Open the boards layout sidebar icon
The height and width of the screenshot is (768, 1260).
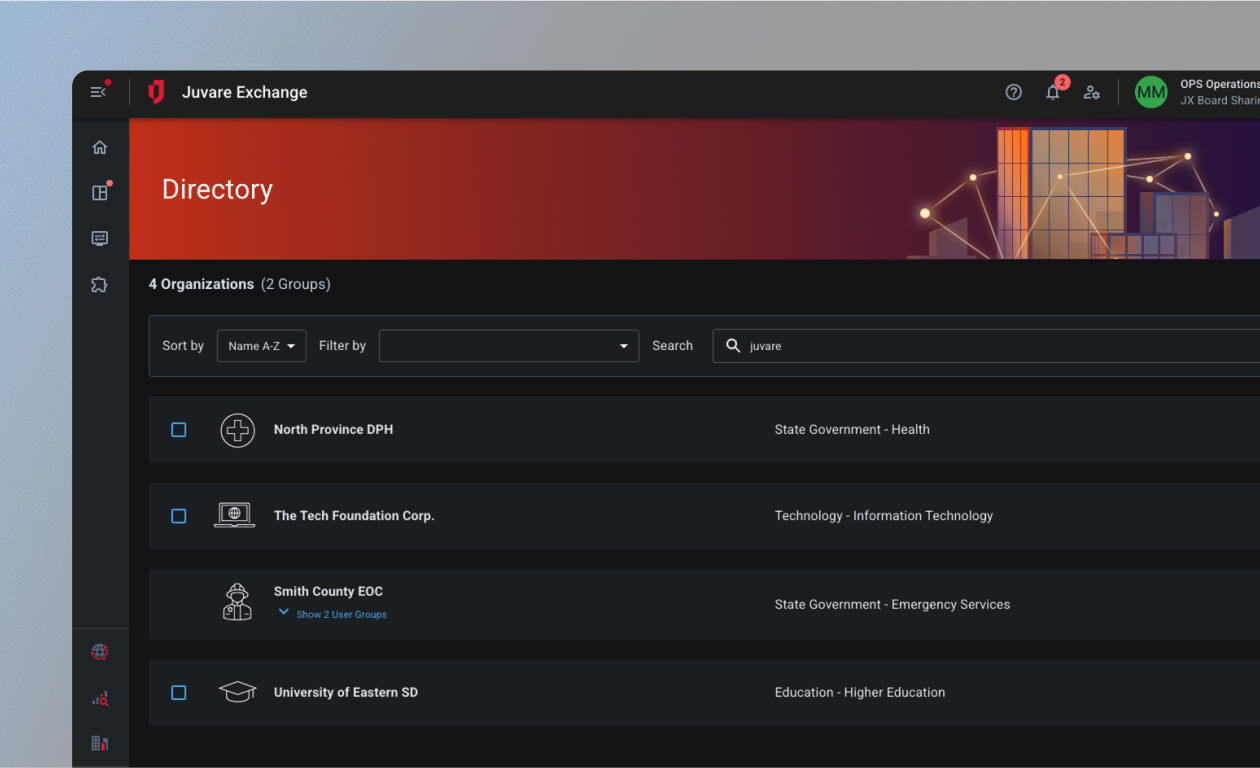tap(100, 193)
